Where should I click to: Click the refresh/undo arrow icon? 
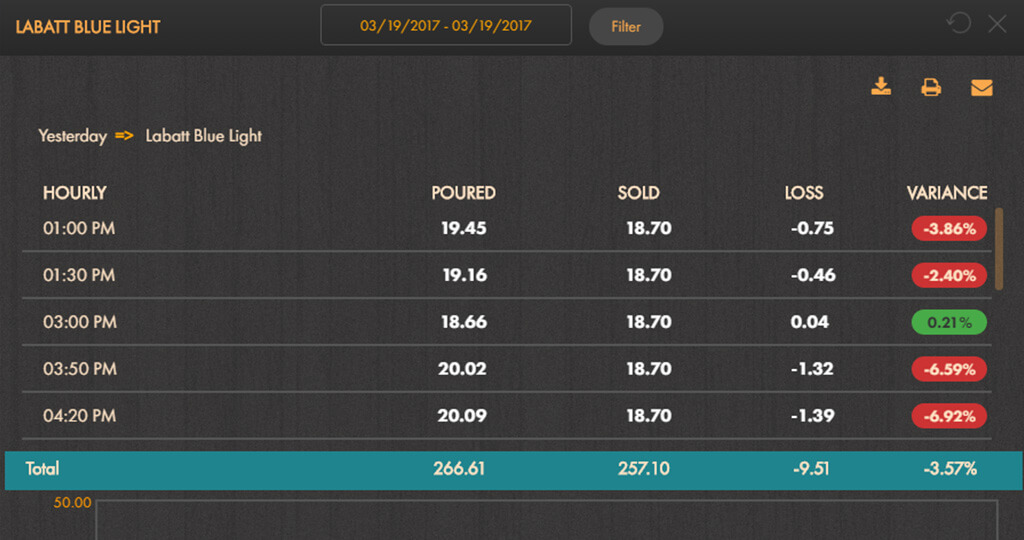pyautogui.click(x=959, y=24)
